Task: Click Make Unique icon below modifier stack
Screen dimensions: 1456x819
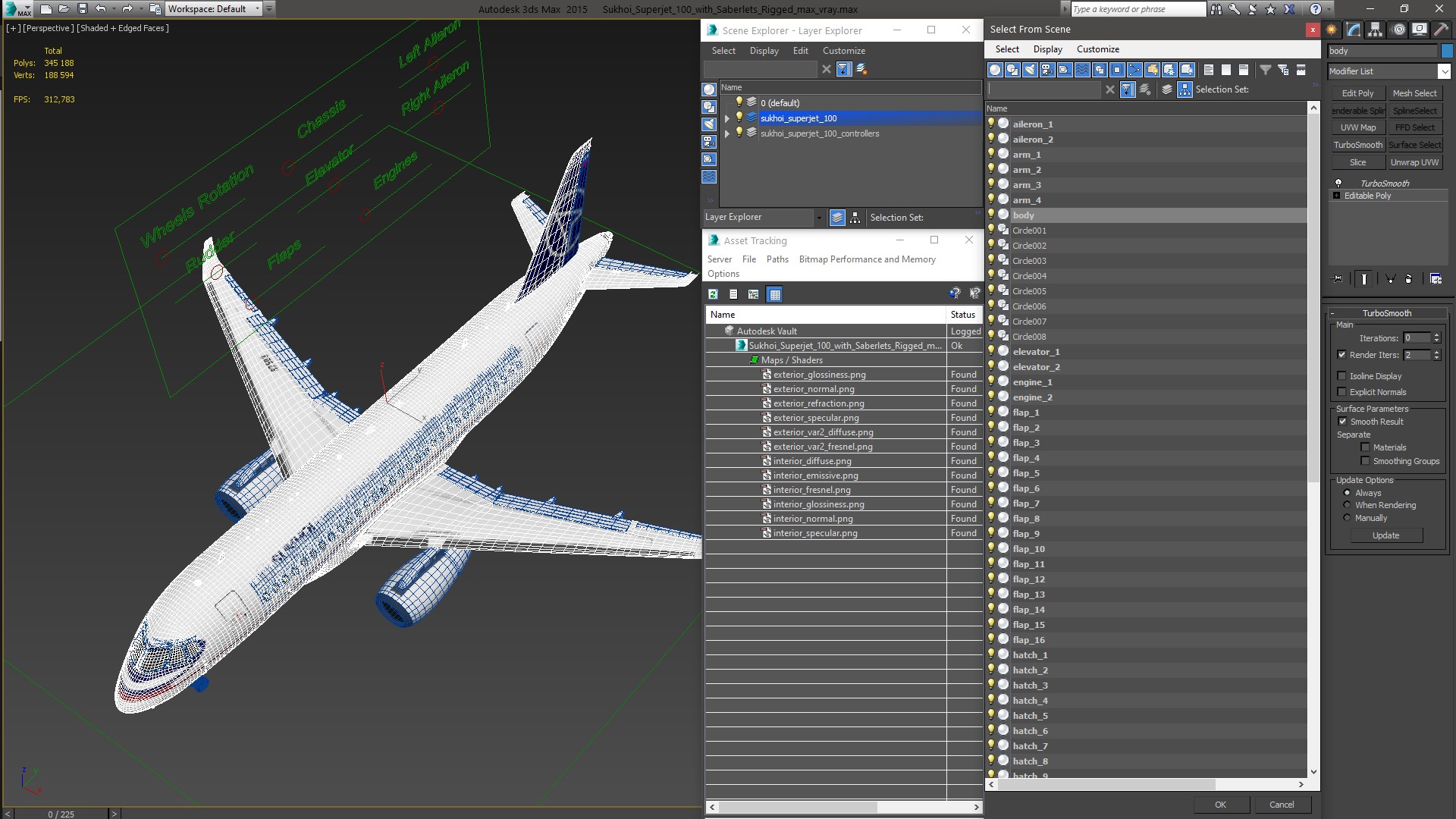Action: 1390,279
